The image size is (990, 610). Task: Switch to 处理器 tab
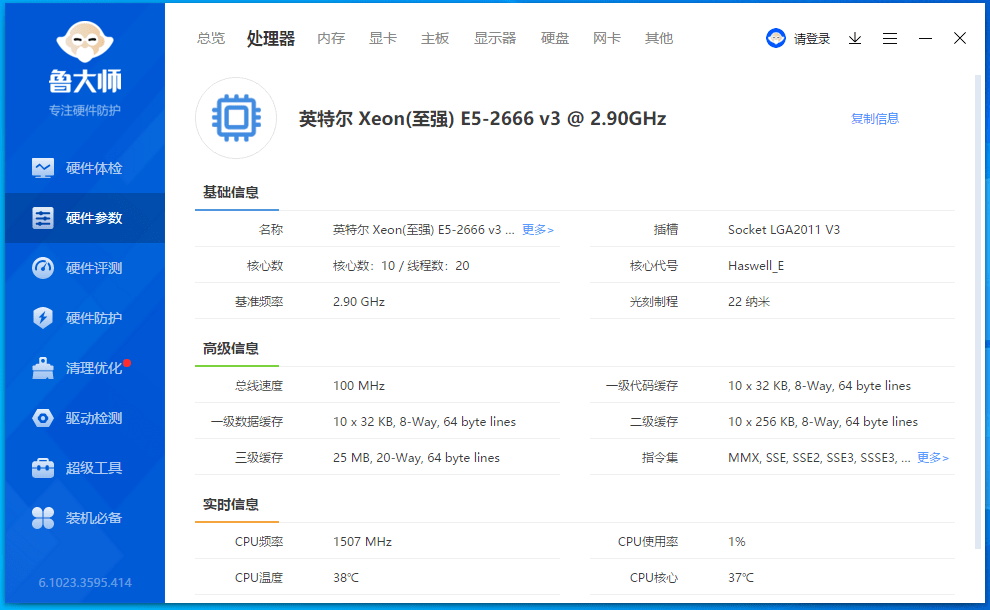tap(271, 39)
